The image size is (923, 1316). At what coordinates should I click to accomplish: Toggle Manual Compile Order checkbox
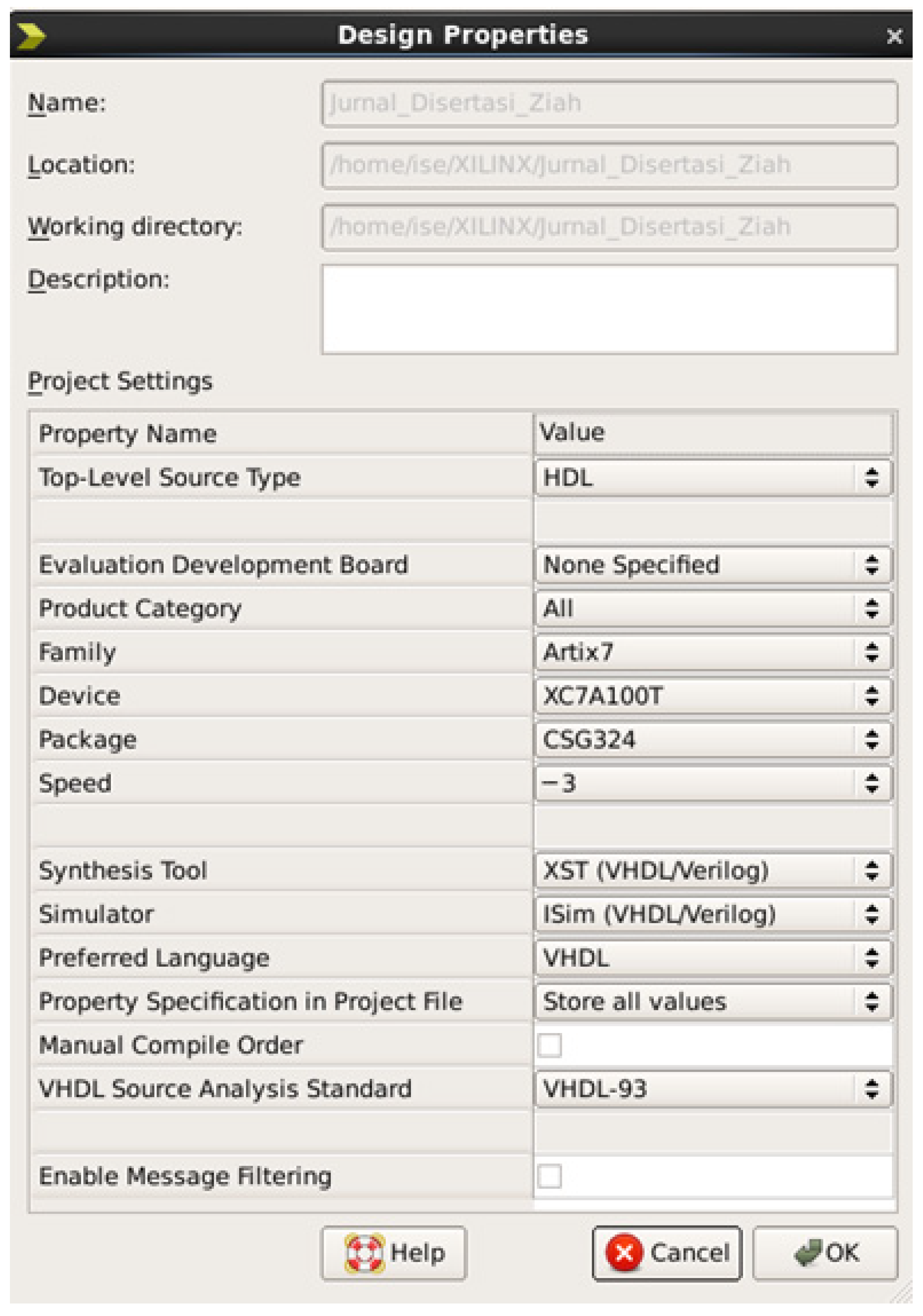549,1046
